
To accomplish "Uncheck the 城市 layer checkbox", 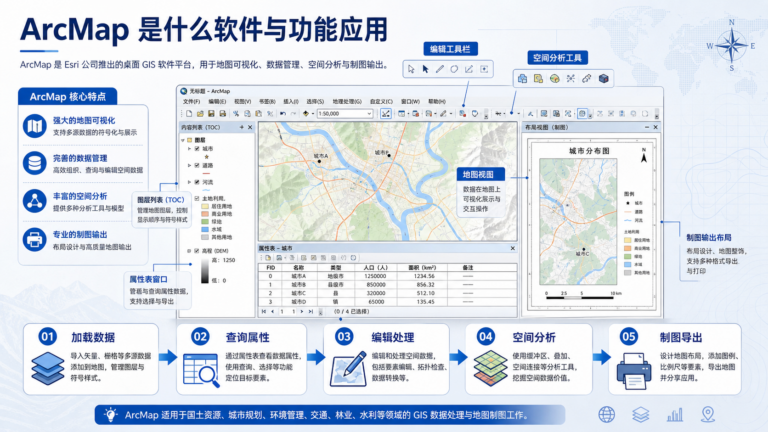I will click(x=197, y=148).
